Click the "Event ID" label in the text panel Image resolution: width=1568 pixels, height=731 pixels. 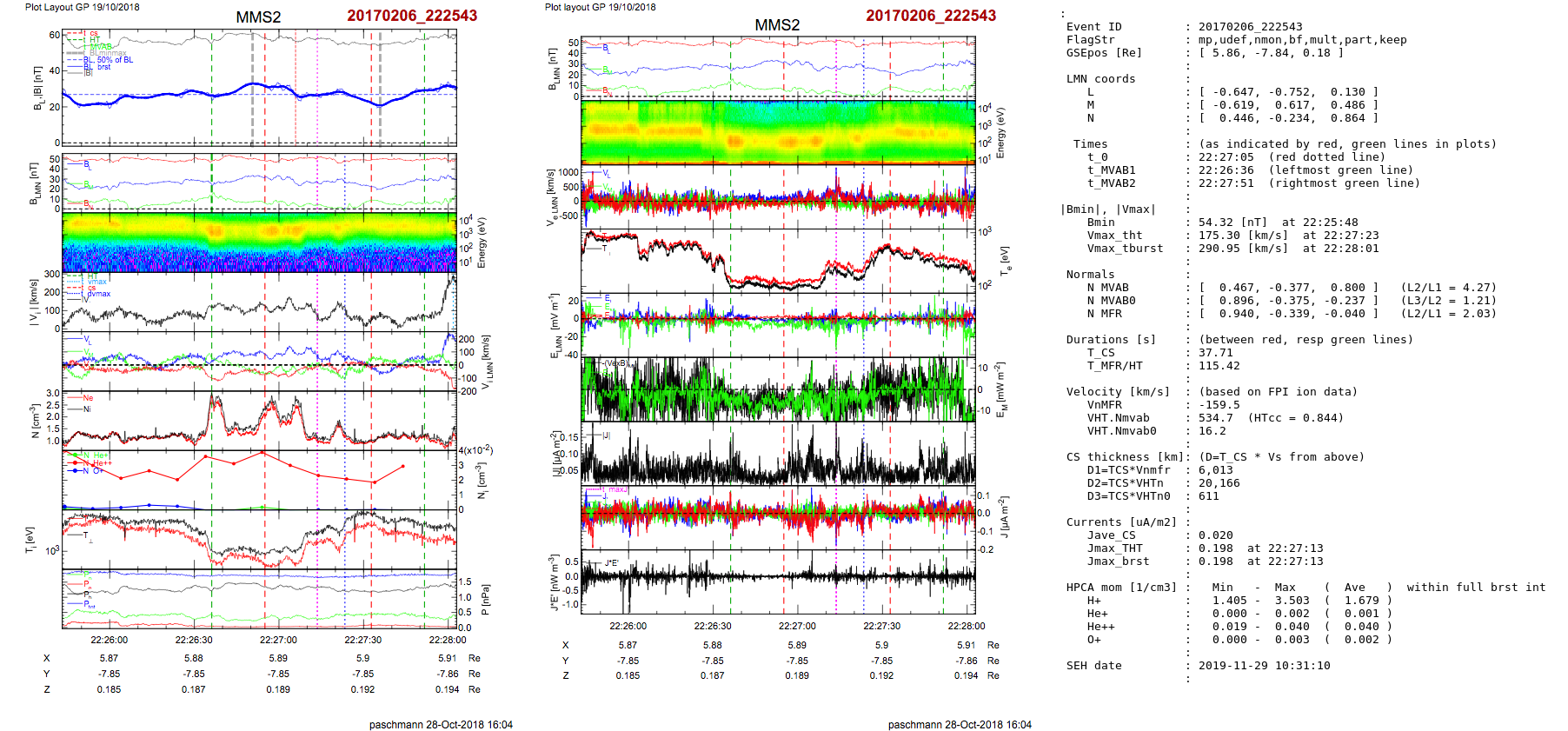[x=1093, y=27]
